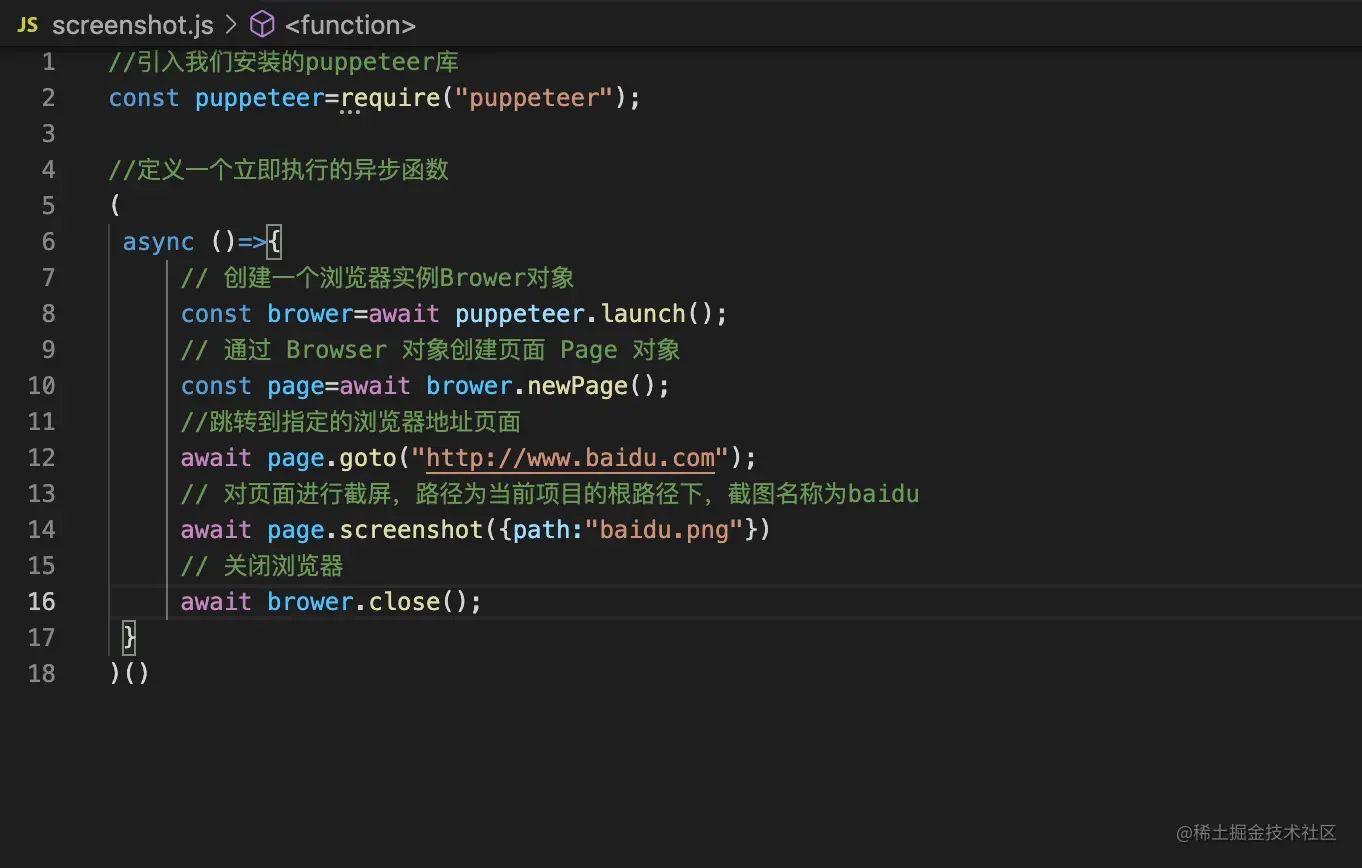Click comment '//定义一个立即执行的异步函数'

[279, 170]
